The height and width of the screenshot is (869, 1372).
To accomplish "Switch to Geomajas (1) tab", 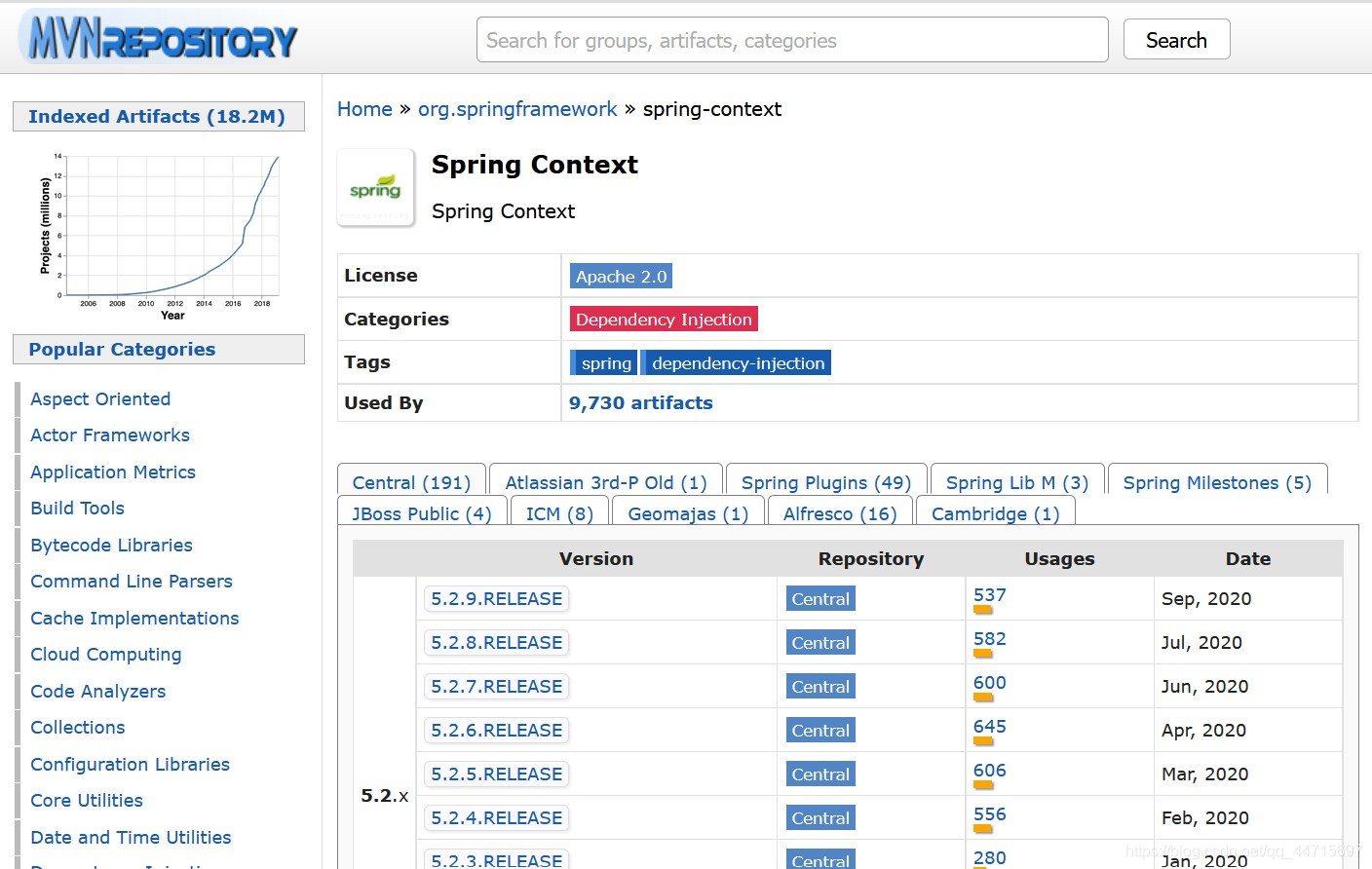I will pos(688,513).
